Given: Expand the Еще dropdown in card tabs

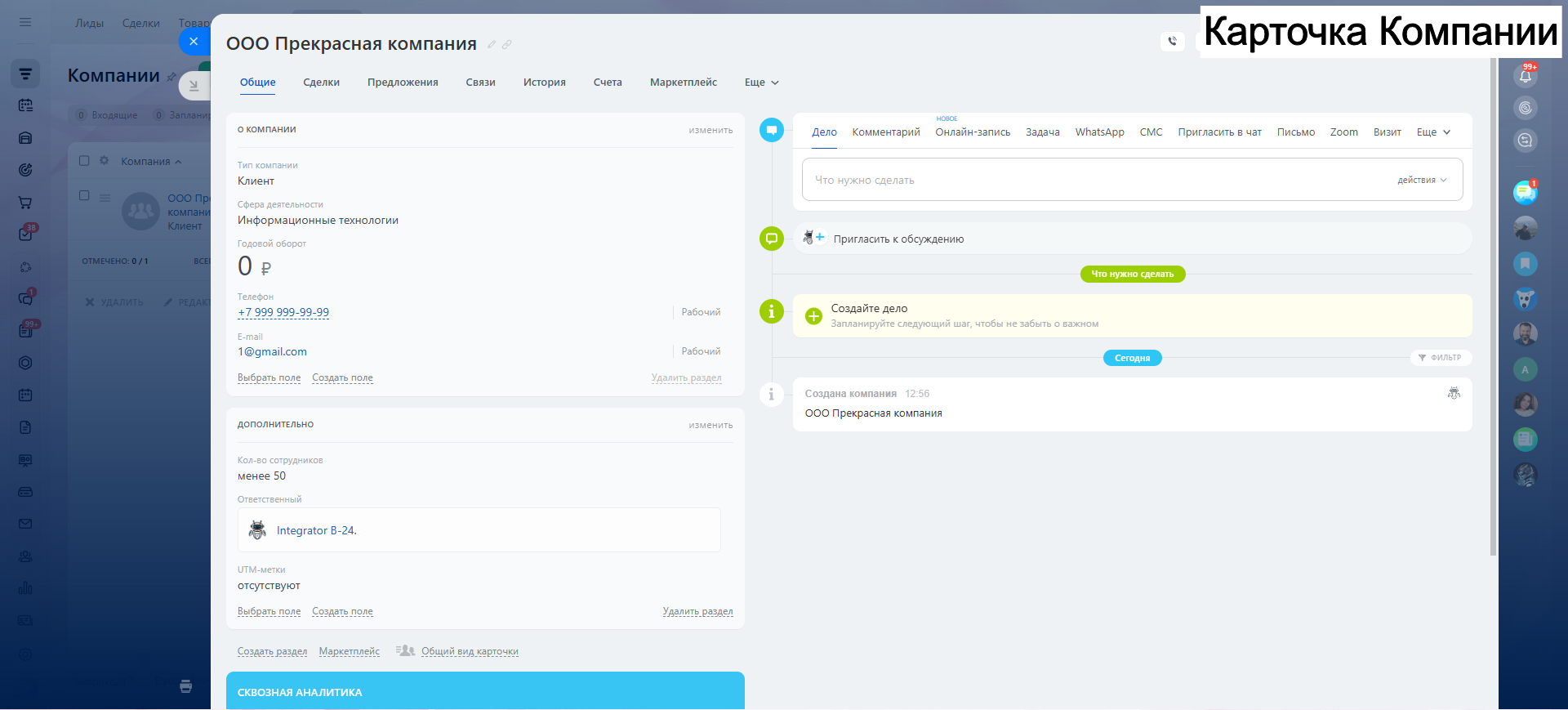Looking at the screenshot, I should (x=761, y=83).
